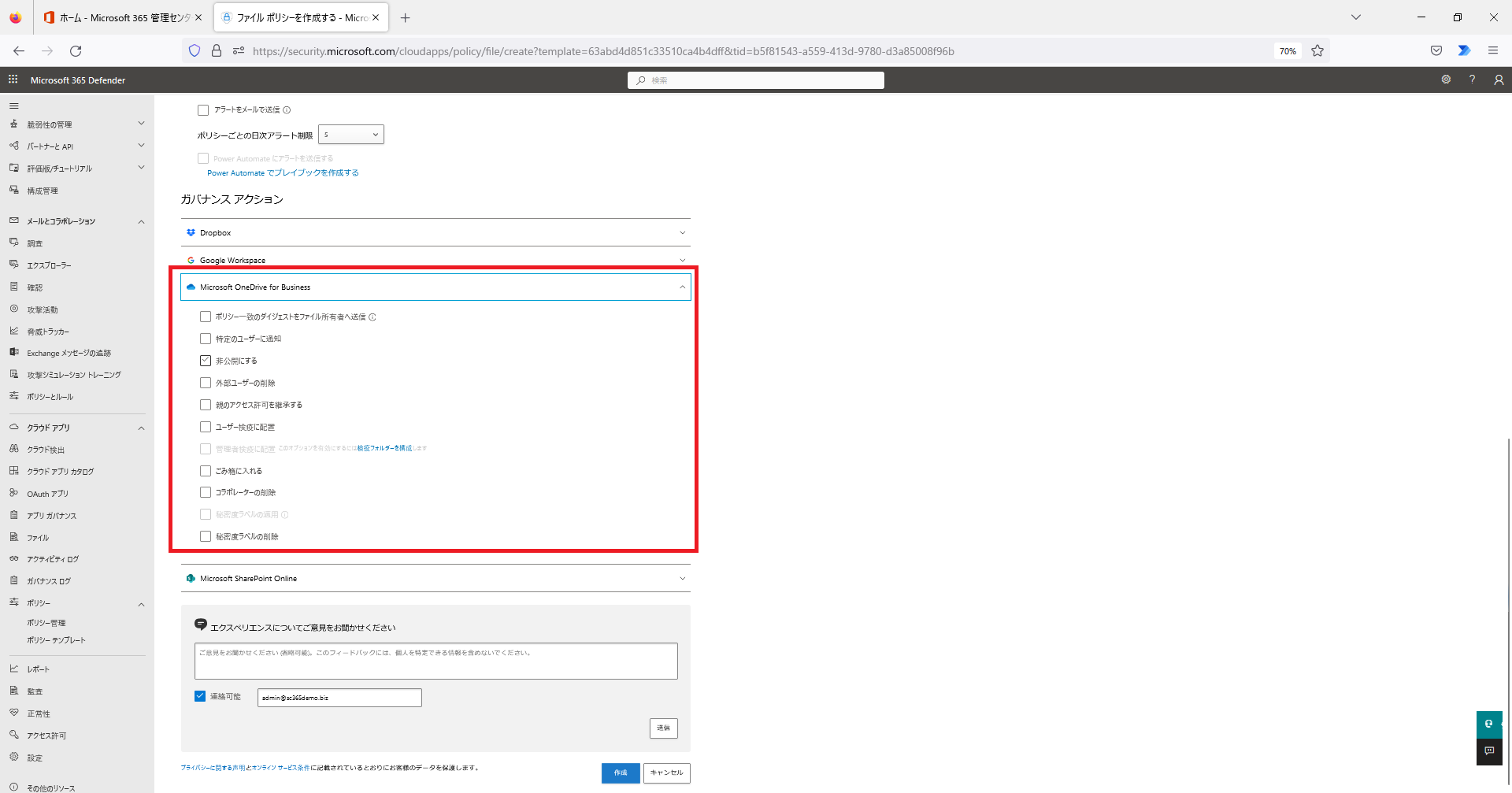Click the teal help widget on right edge

(1488, 724)
